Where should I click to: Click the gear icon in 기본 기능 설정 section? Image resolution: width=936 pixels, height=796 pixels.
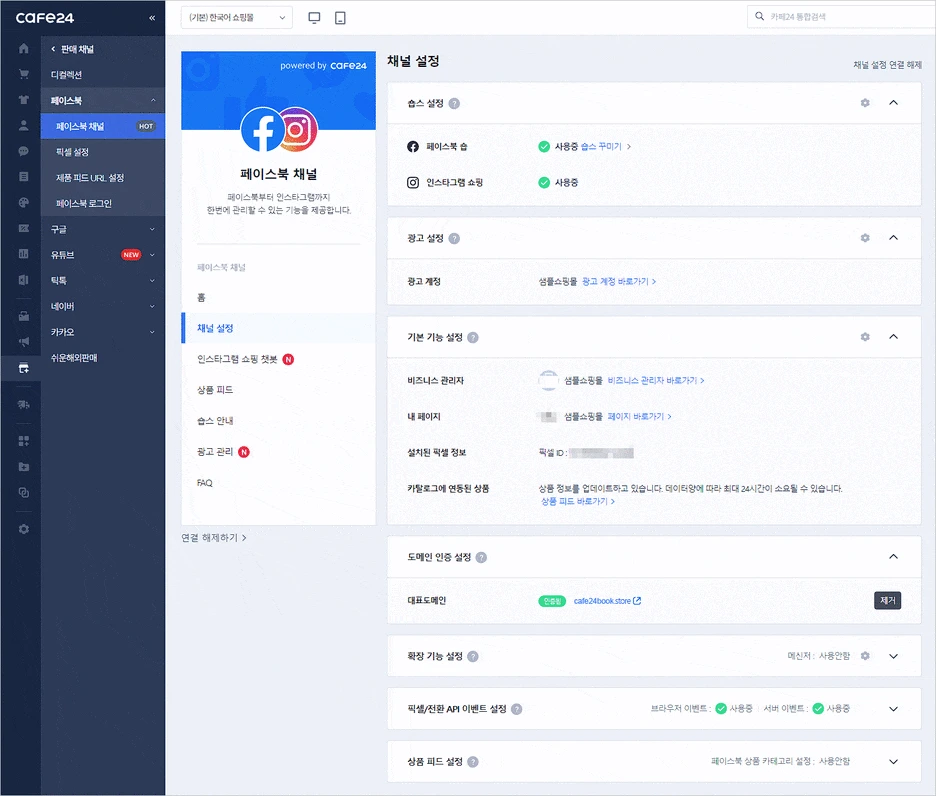(865, 337)
